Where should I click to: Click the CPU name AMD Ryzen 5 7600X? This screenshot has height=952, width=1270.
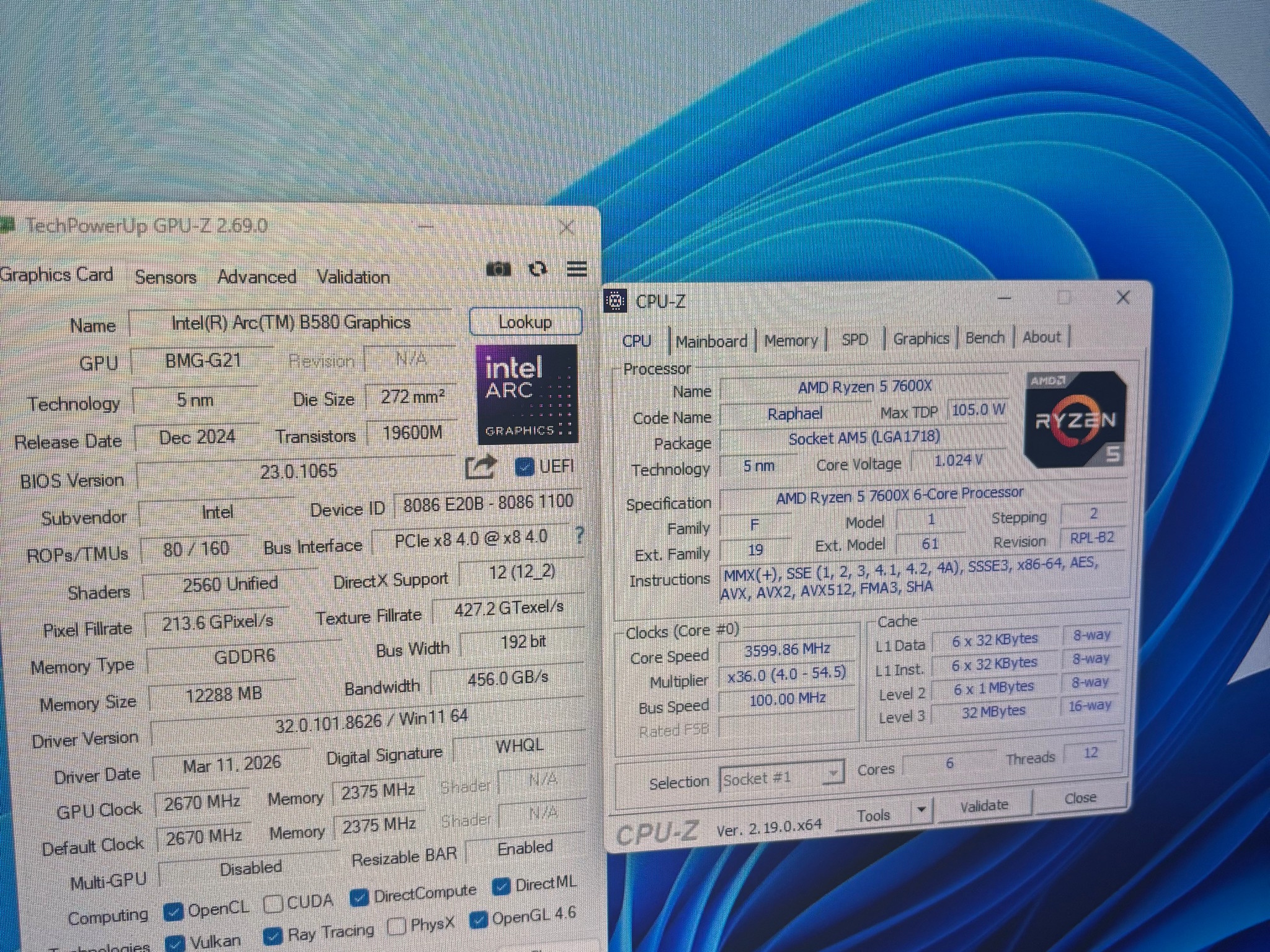click(x=864, y=387)
